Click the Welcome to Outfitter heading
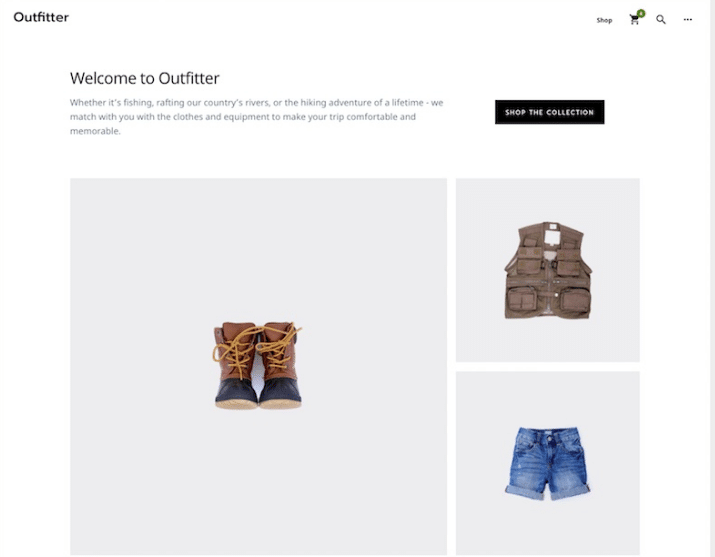Screen dimensions: 715x557 point(145,78)
